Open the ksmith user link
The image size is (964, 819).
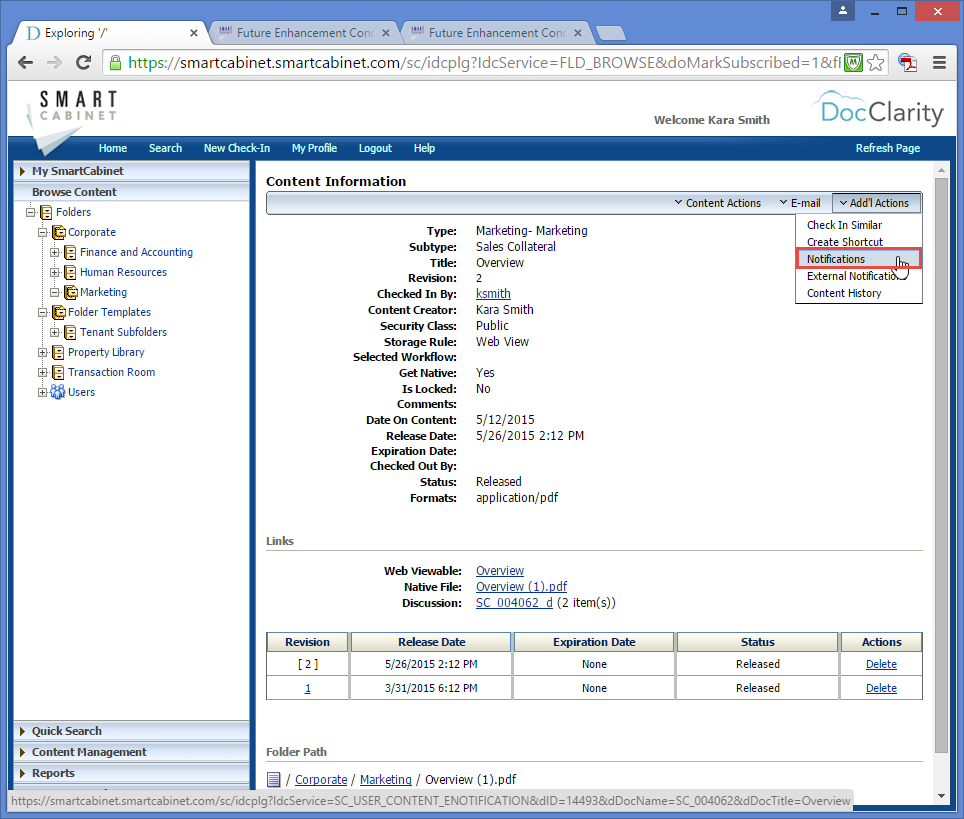point(493,293)
